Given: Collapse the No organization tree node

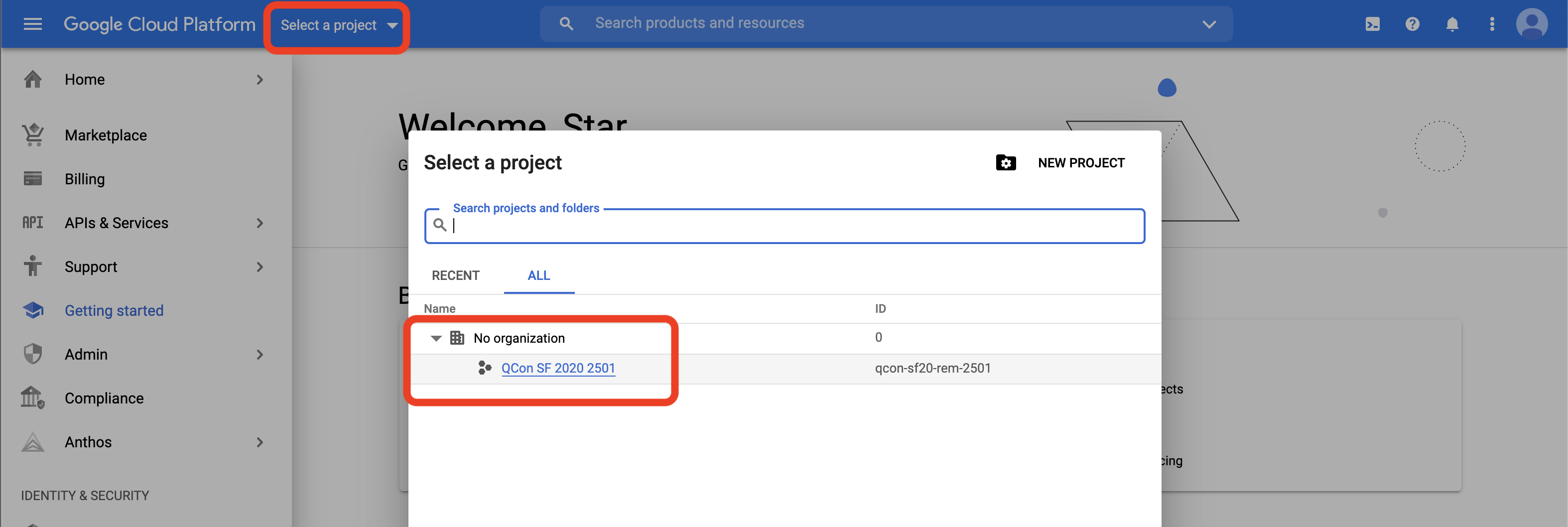Looking at the screenshot, I should pos(436,338).
